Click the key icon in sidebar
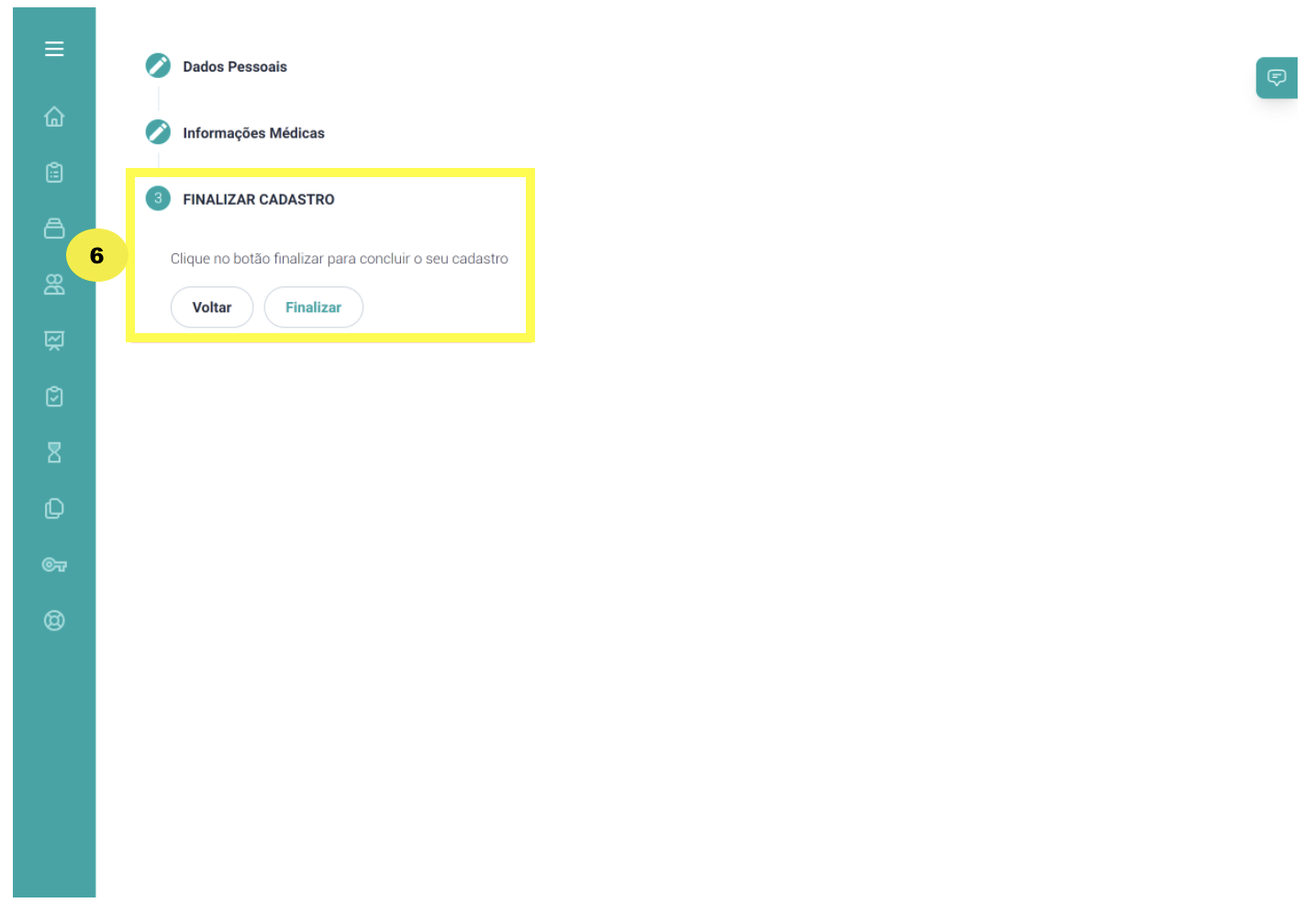This screenshot has height=903, width=1316. pos(54,564)
